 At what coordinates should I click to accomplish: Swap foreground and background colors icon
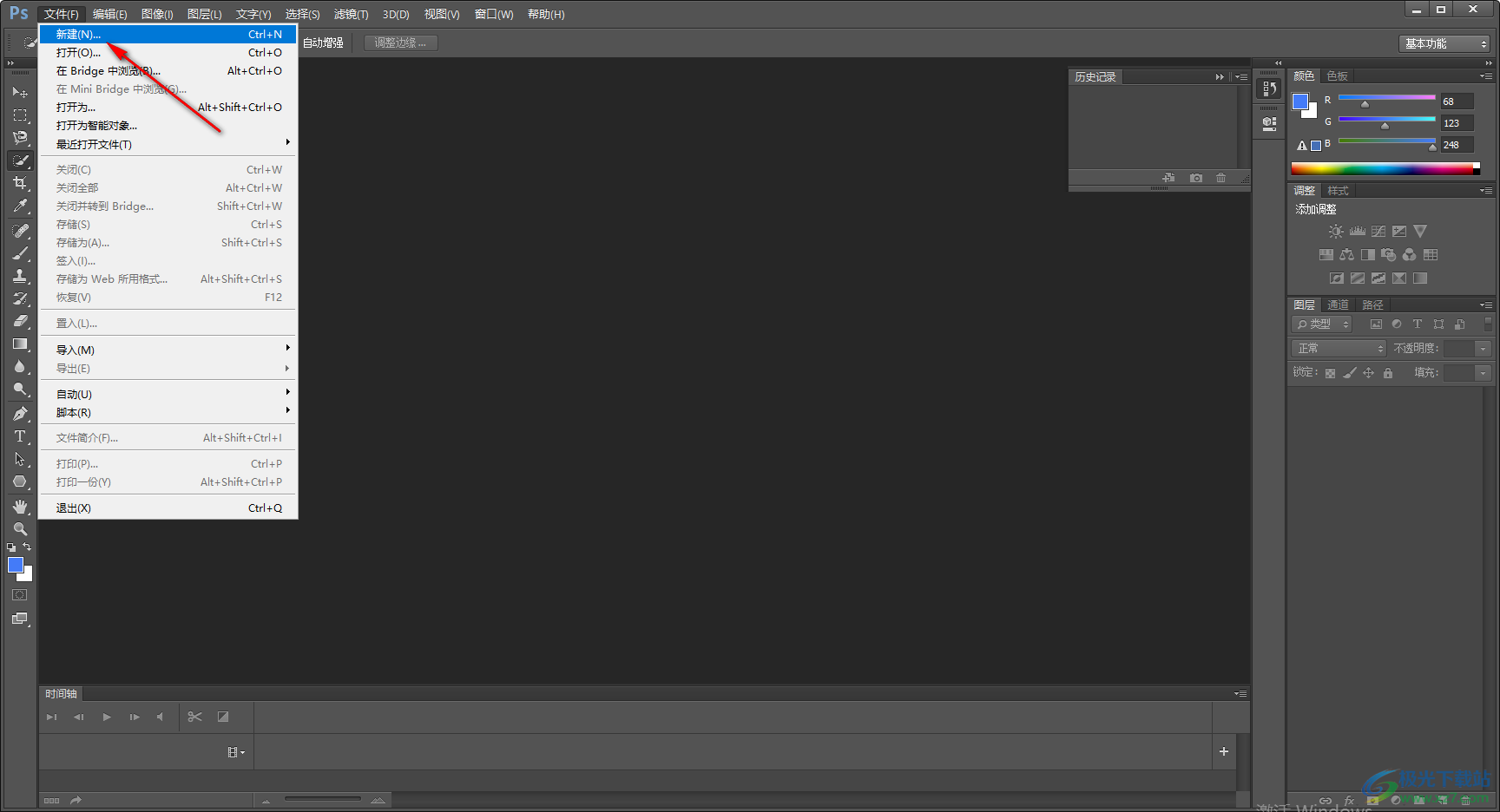[27, 547]
